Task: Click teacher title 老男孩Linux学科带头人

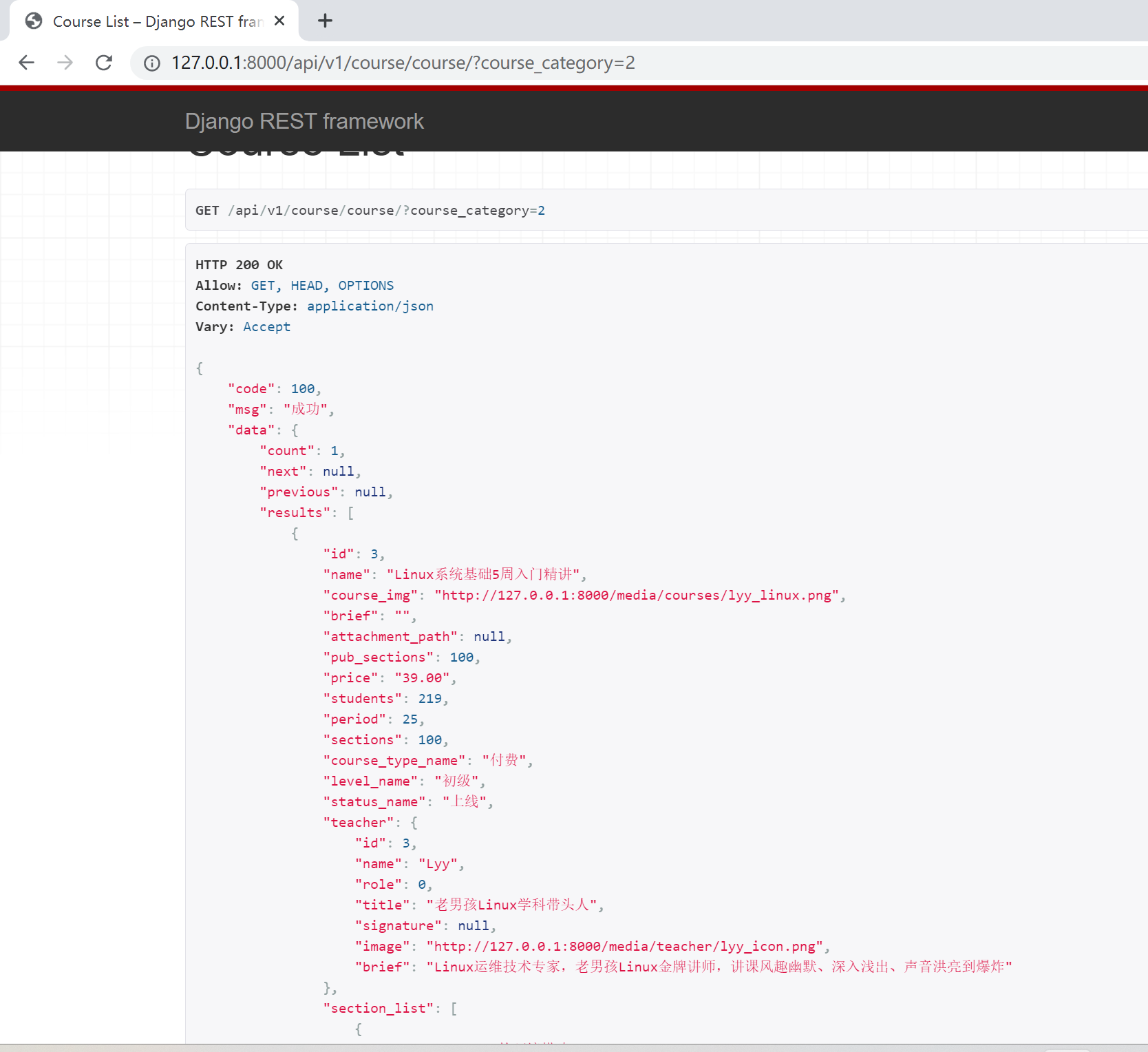Action: 512,905
